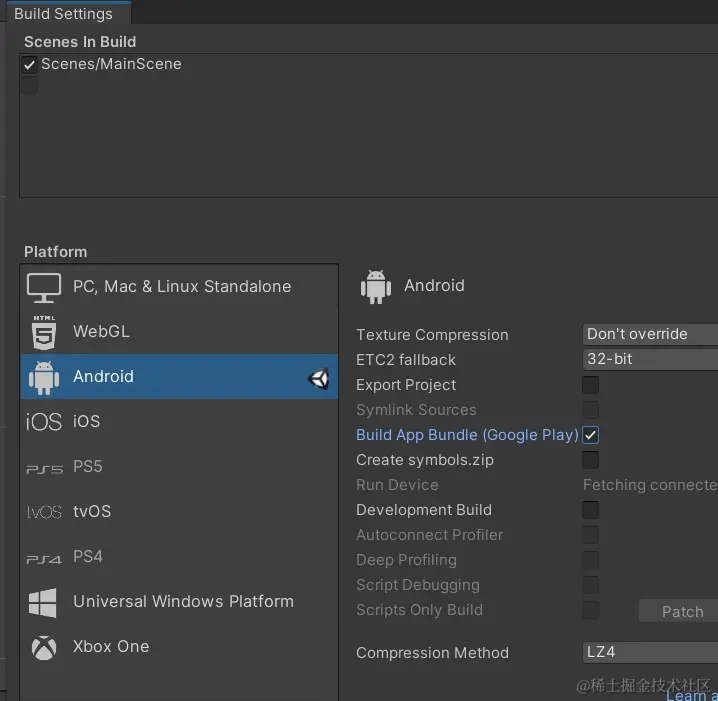Click the Windows logo for Universal Windows Platform
The image size is (718, 701).
(x=43, y=603)
